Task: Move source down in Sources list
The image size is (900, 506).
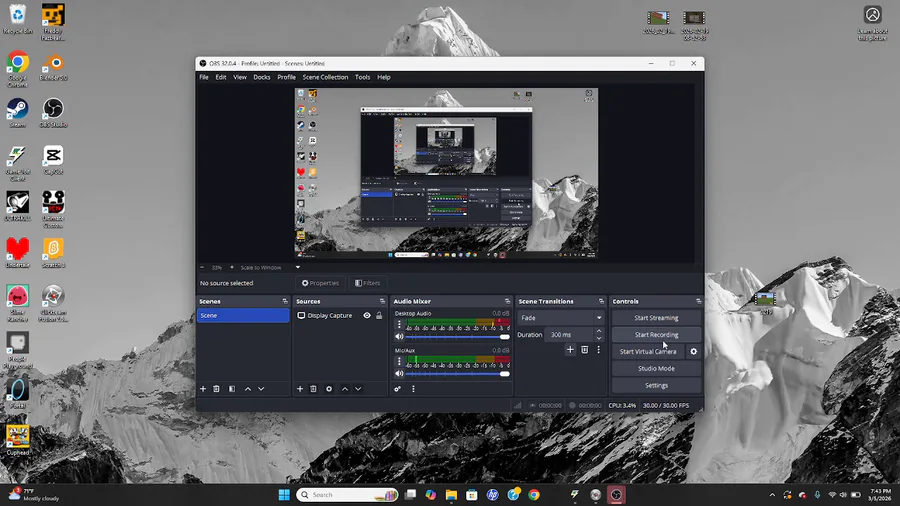Action: [358, 389]
